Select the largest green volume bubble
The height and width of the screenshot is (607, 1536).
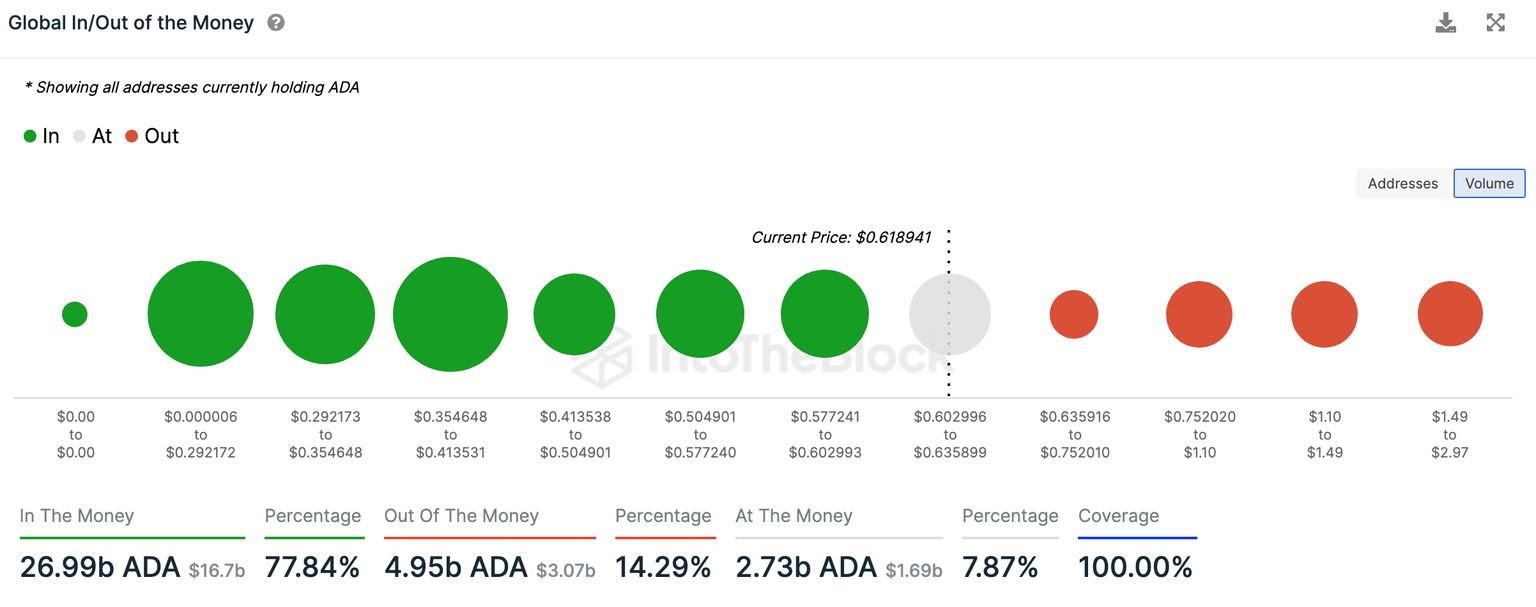(450, 313)
